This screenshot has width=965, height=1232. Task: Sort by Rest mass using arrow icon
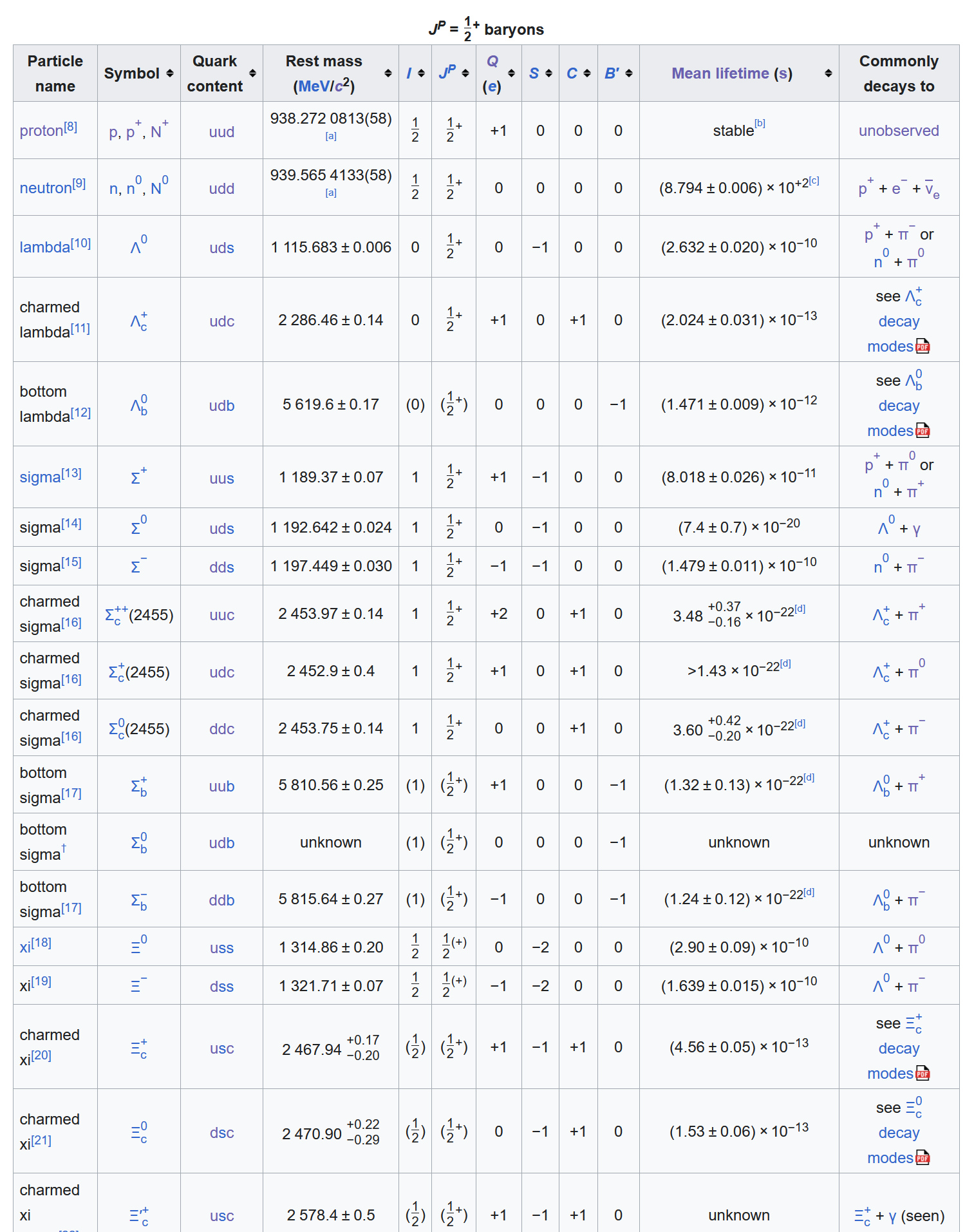(x=388, y=73)
